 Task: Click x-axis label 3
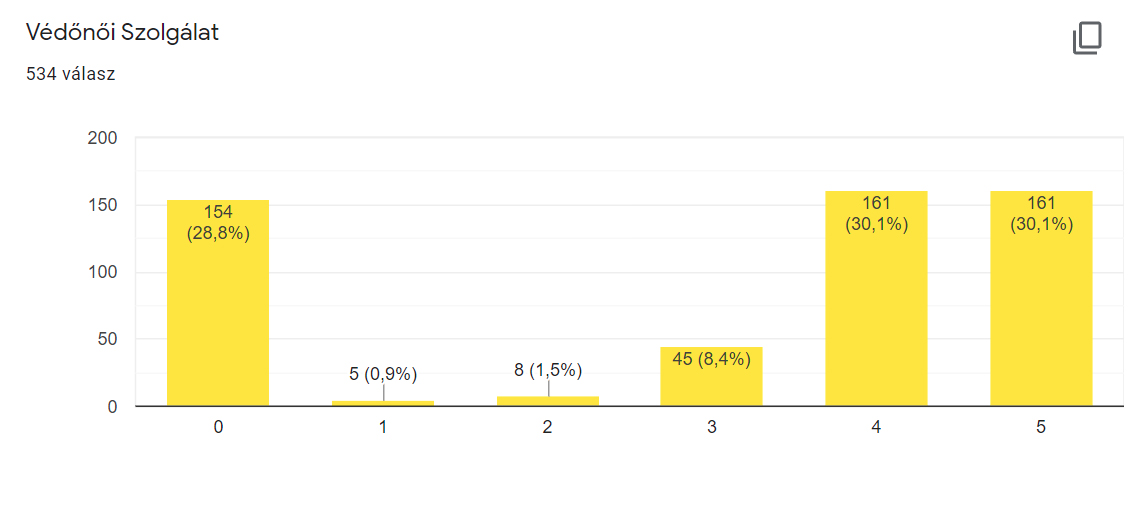click(712, 428)
